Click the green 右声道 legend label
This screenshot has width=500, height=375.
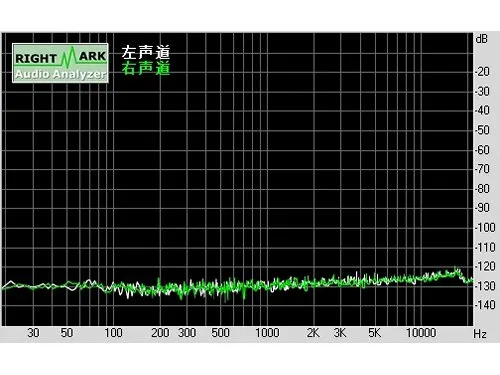point(146,68)
